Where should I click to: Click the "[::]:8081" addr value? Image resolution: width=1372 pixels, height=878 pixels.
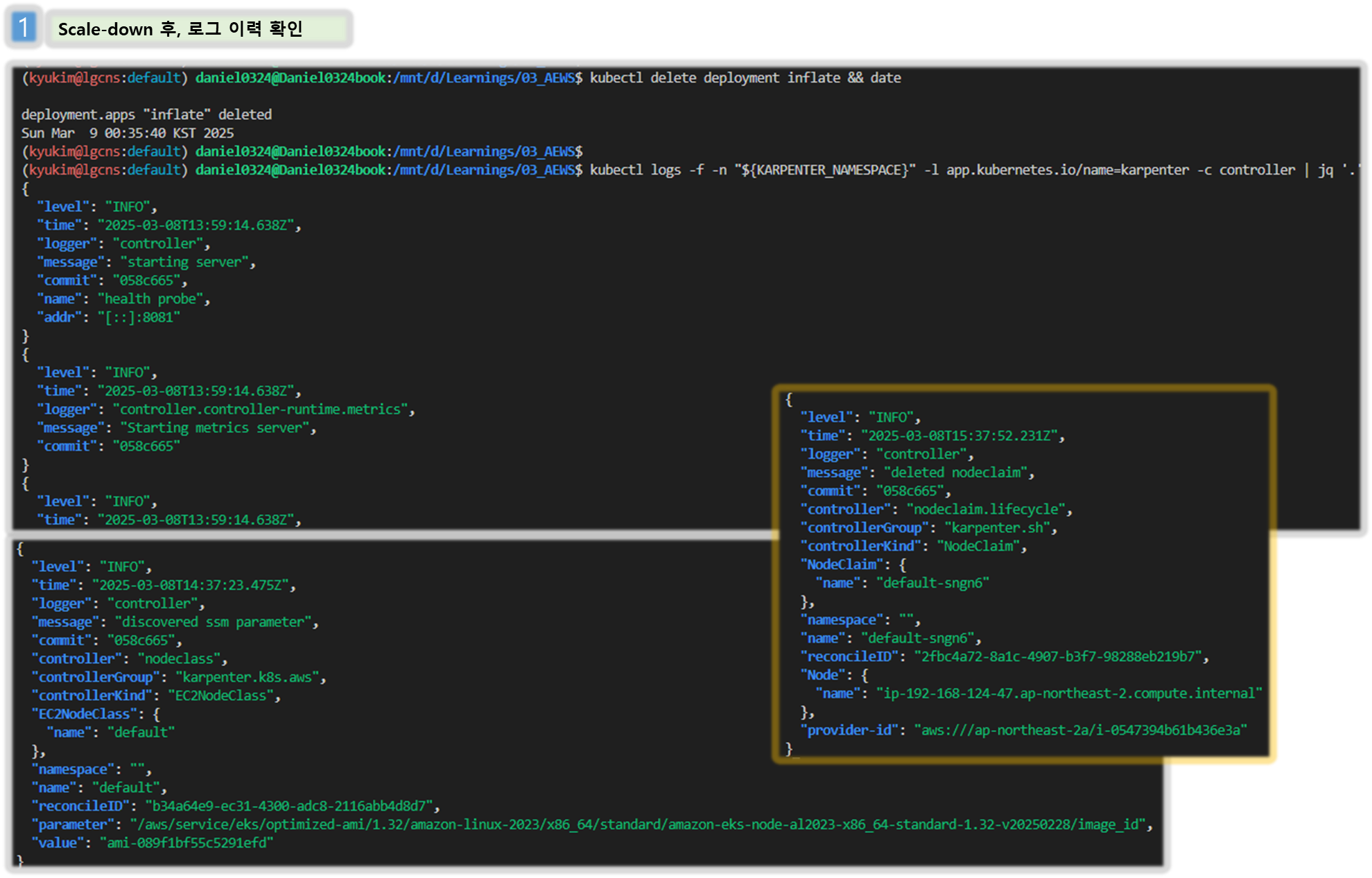click(x=139, y=317)
